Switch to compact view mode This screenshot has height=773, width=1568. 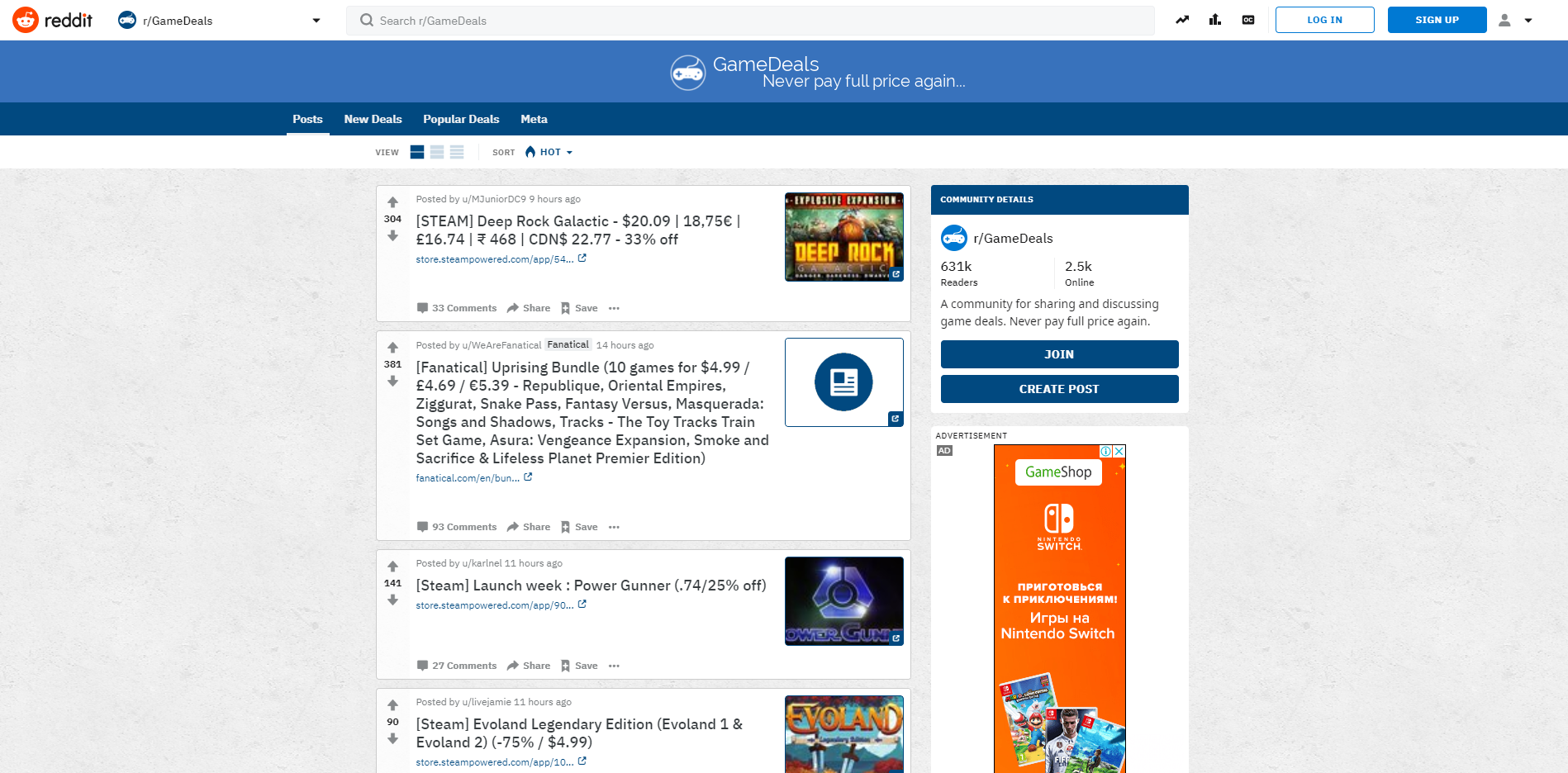[457, 152]
